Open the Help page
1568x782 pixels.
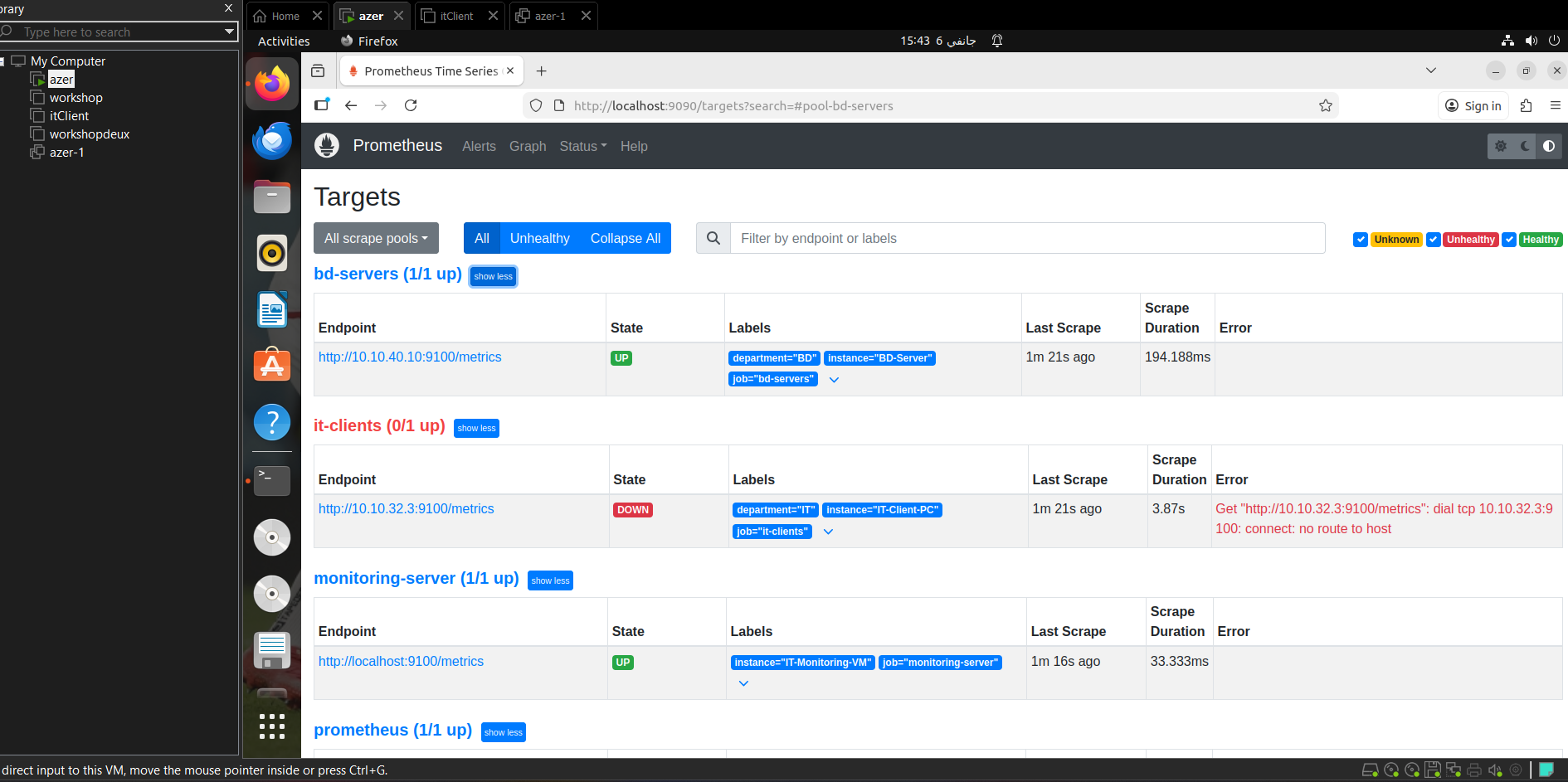[x=634, y=146]
